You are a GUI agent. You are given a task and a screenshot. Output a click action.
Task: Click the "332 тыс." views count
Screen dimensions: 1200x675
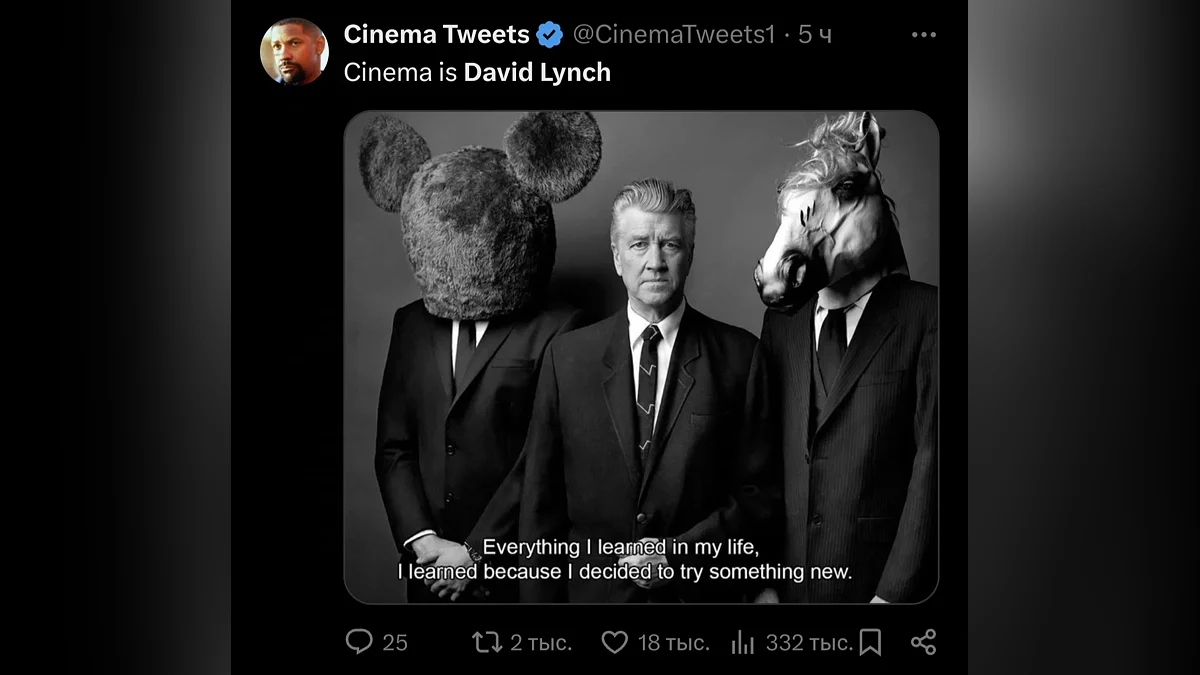click(809, 643)
